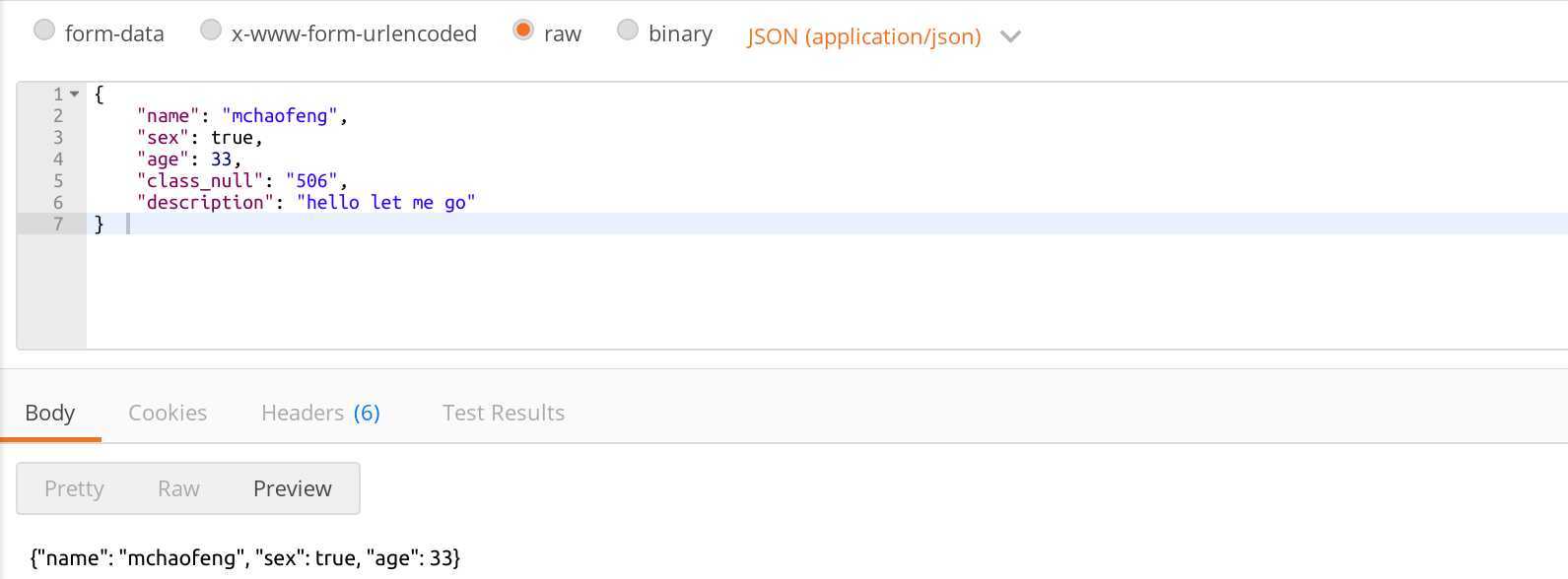The image size is (1568, 579).
Task: View the Headers (6) tab
Action: [x=320, y=413]
